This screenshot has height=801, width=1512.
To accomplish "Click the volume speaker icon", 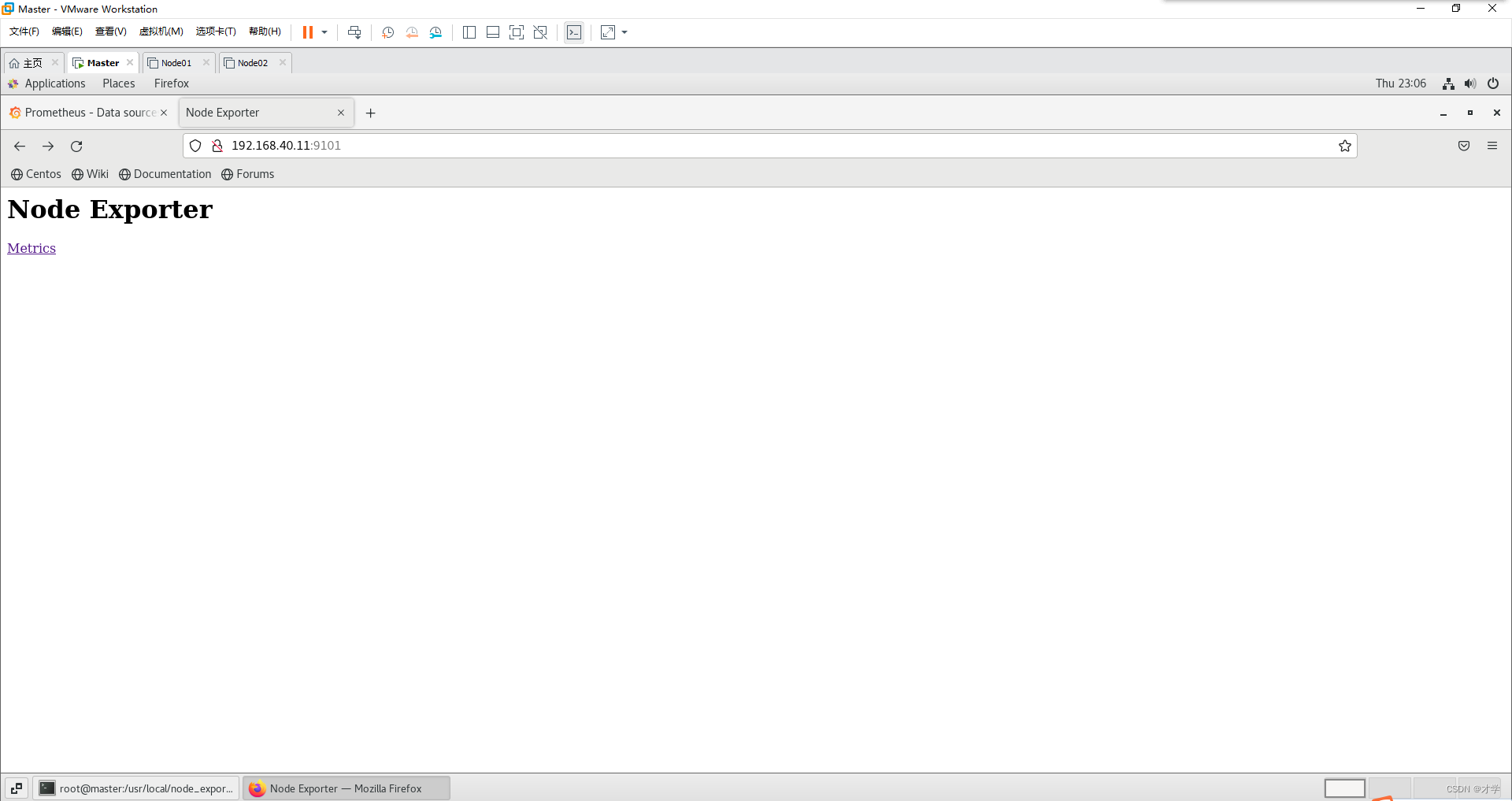I will tap(1470, 83).
